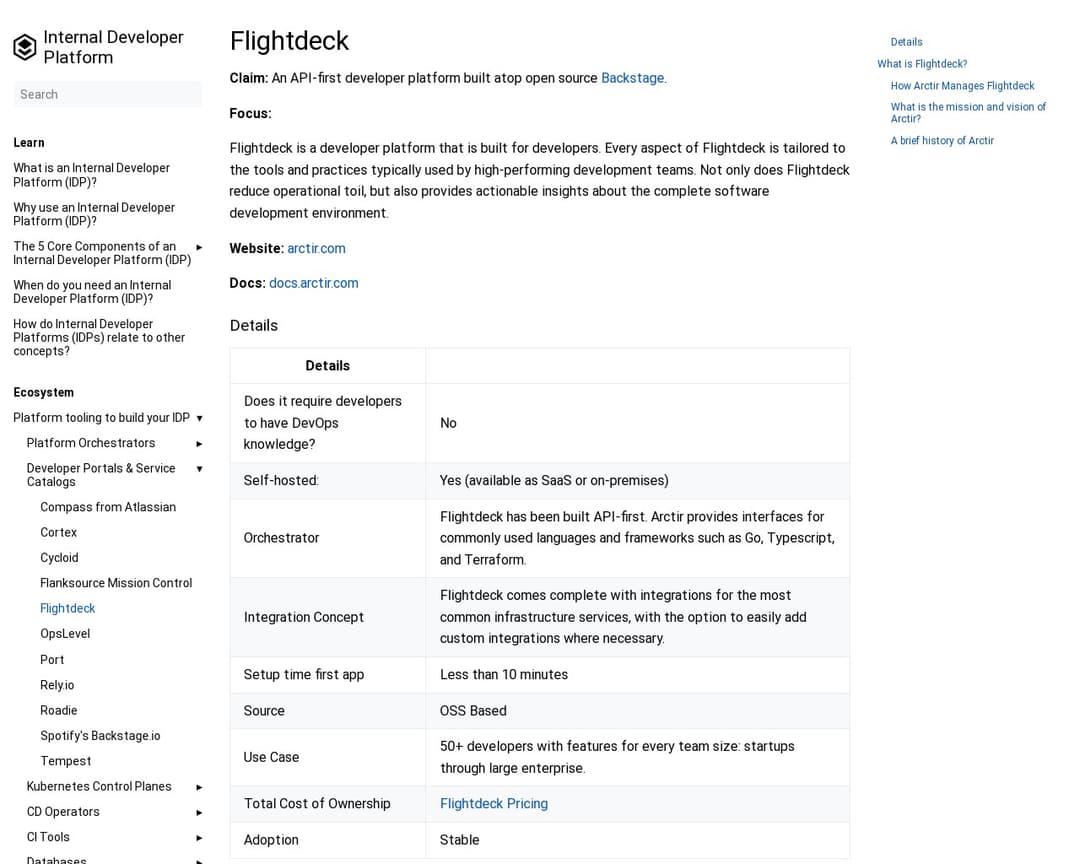The height and width of the screenshot is (864, 1080).
Task: Collapse Platform tooling to build your IDP
Action: [x=199, y=418]
